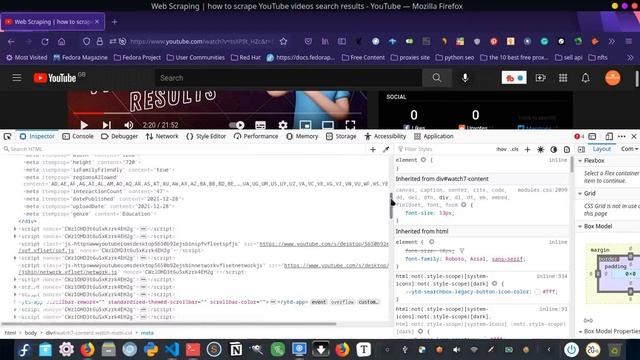Open the YouTube create video icon
Viewport: 640px width, 360px height.
click(540, 78)
